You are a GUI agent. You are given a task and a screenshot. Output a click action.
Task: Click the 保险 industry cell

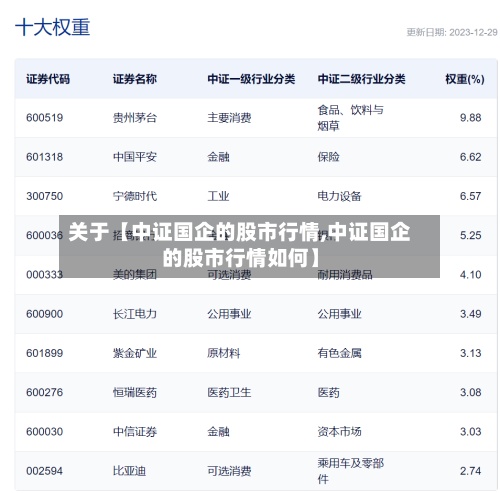pyautogui.click(x=328, y=157)
